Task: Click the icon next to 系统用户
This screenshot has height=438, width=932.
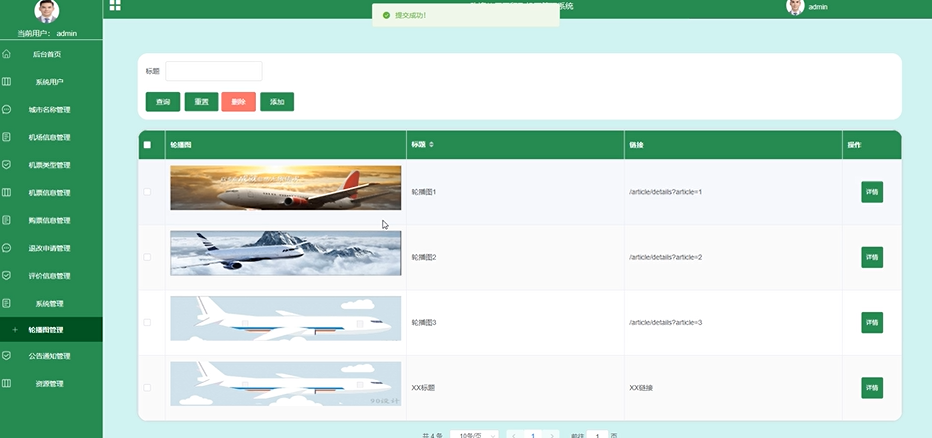Action: pos(7,82)
